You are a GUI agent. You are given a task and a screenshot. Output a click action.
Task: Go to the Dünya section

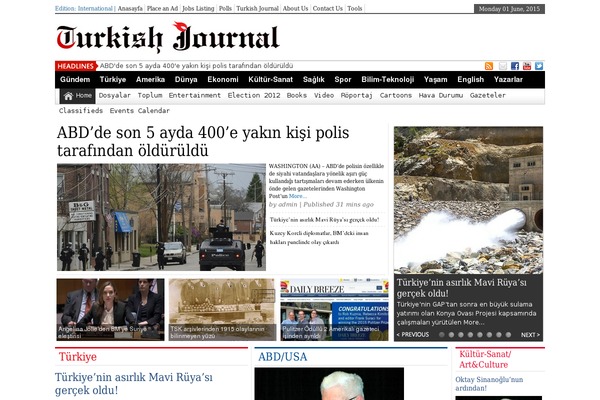[x=186, y=80]
